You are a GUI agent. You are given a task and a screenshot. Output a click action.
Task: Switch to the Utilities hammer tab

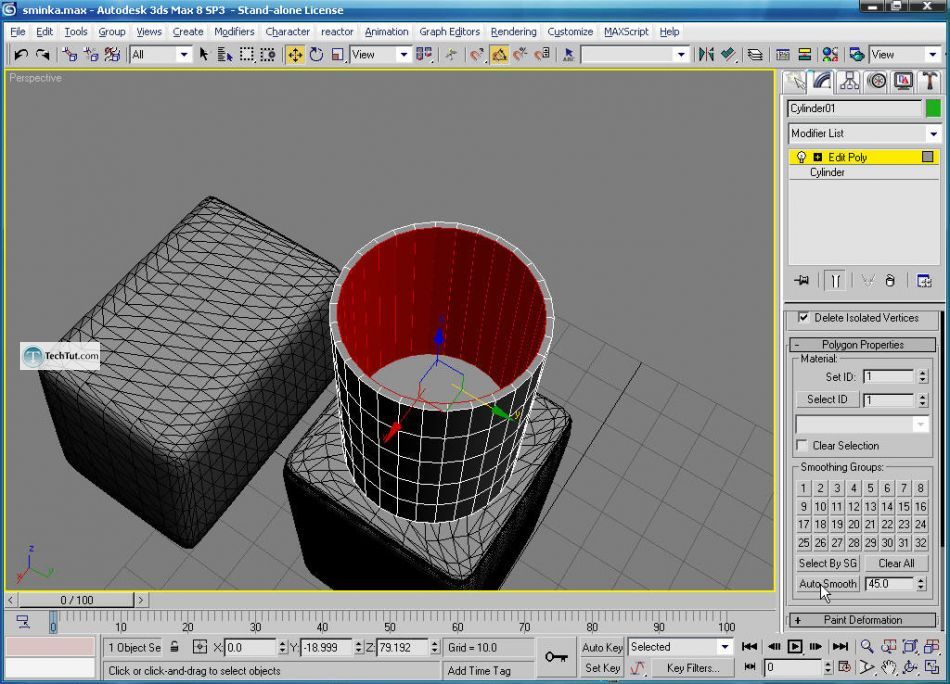[x=929, y=81]
